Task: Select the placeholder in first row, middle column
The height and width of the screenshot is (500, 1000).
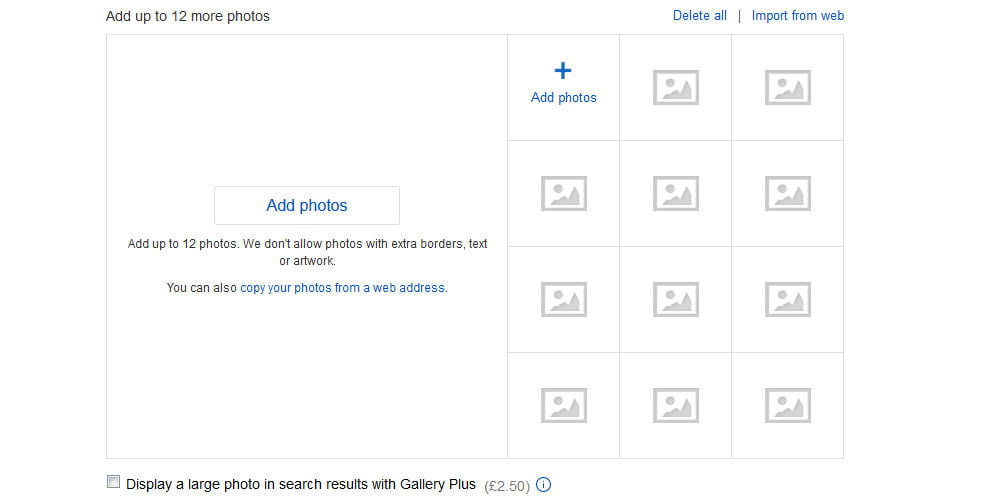Action: [675, 87]
